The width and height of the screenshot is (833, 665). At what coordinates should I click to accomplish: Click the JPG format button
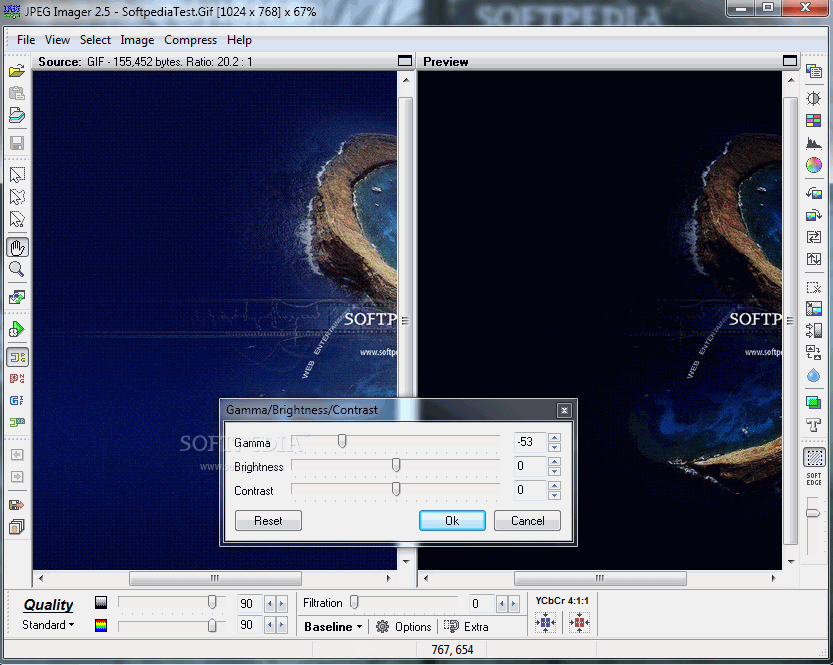pyautogui.click(x=17, y=357)
